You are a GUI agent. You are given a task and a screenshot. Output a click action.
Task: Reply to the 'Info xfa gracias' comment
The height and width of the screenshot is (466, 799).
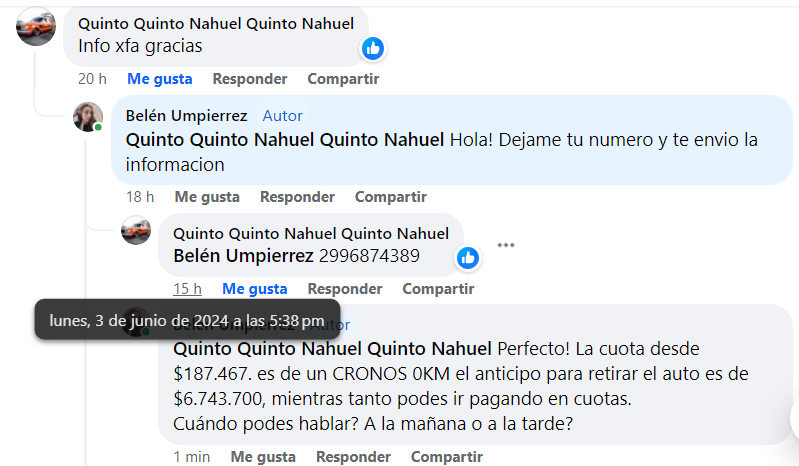click(x=250, y=79)
